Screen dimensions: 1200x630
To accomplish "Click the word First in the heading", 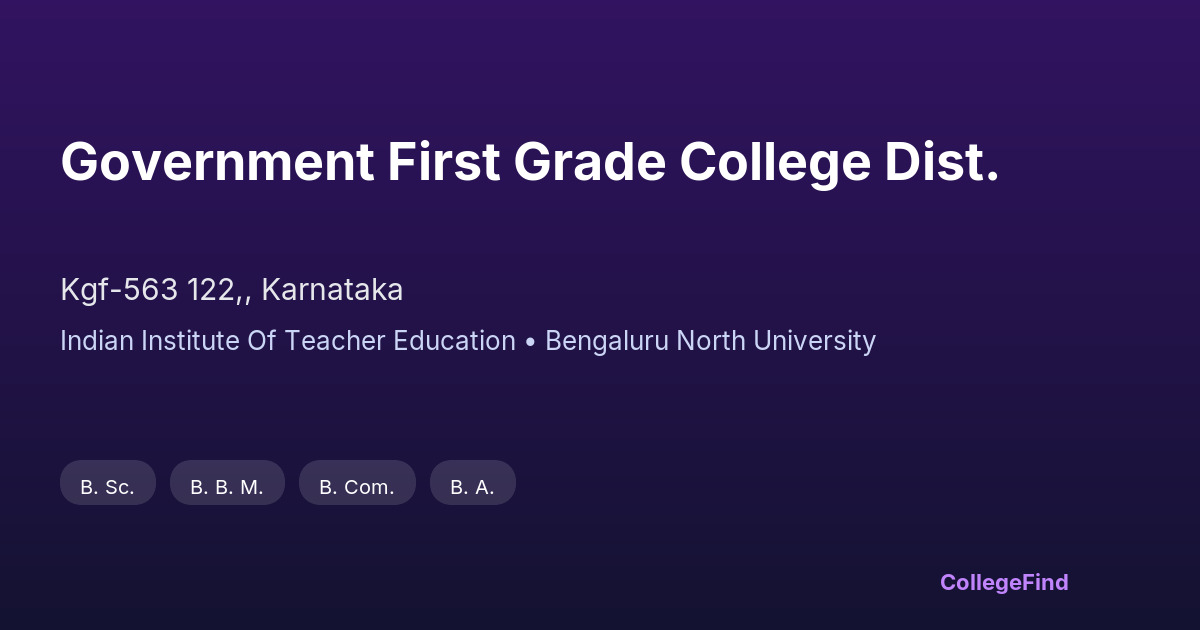I will [443, 162].
